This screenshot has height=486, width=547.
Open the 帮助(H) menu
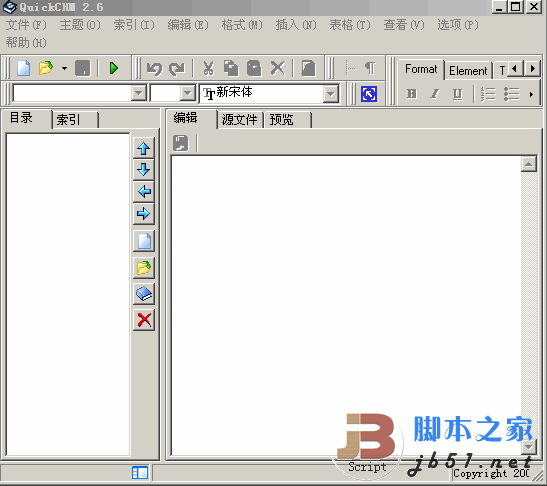click(x=26, y=43)
